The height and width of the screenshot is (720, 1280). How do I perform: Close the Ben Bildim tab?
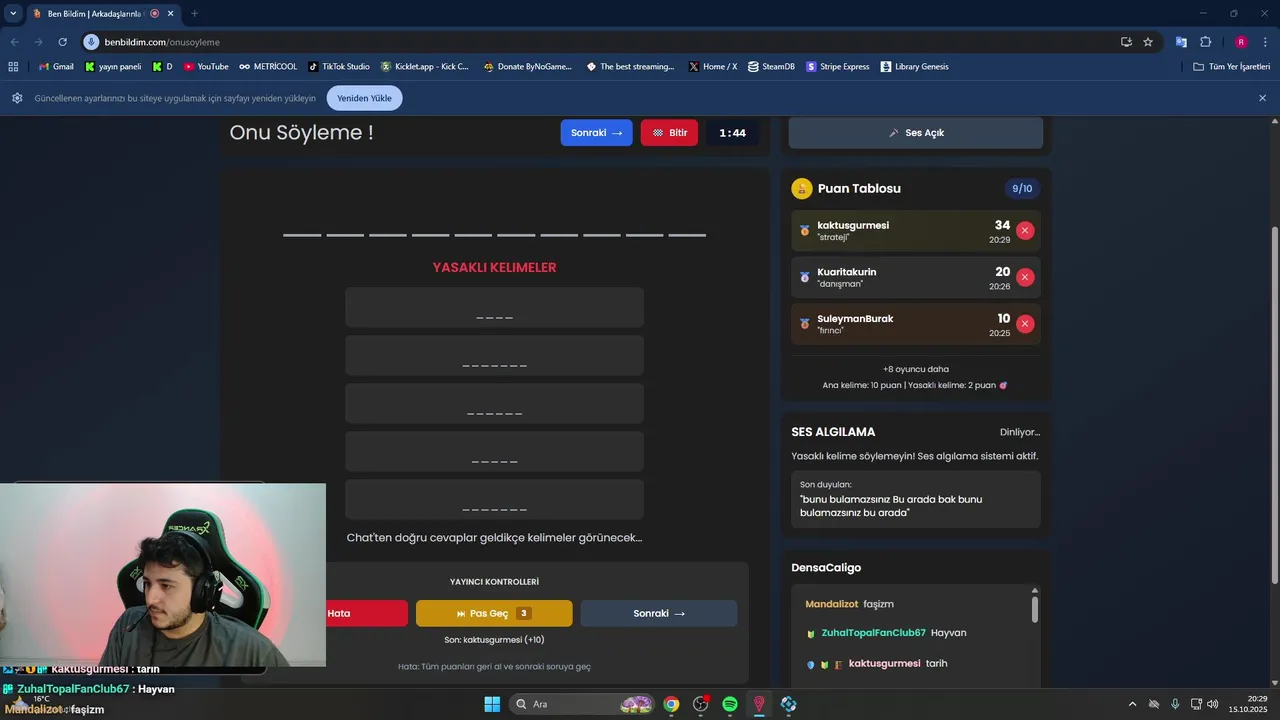tap(171, 13)
